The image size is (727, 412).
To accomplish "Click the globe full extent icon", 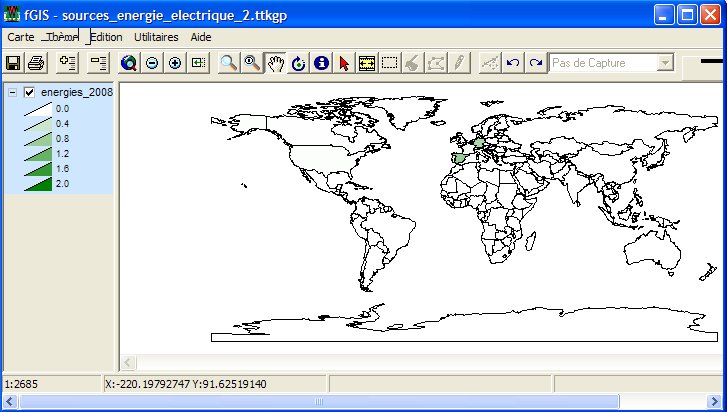I will (128, 63).
